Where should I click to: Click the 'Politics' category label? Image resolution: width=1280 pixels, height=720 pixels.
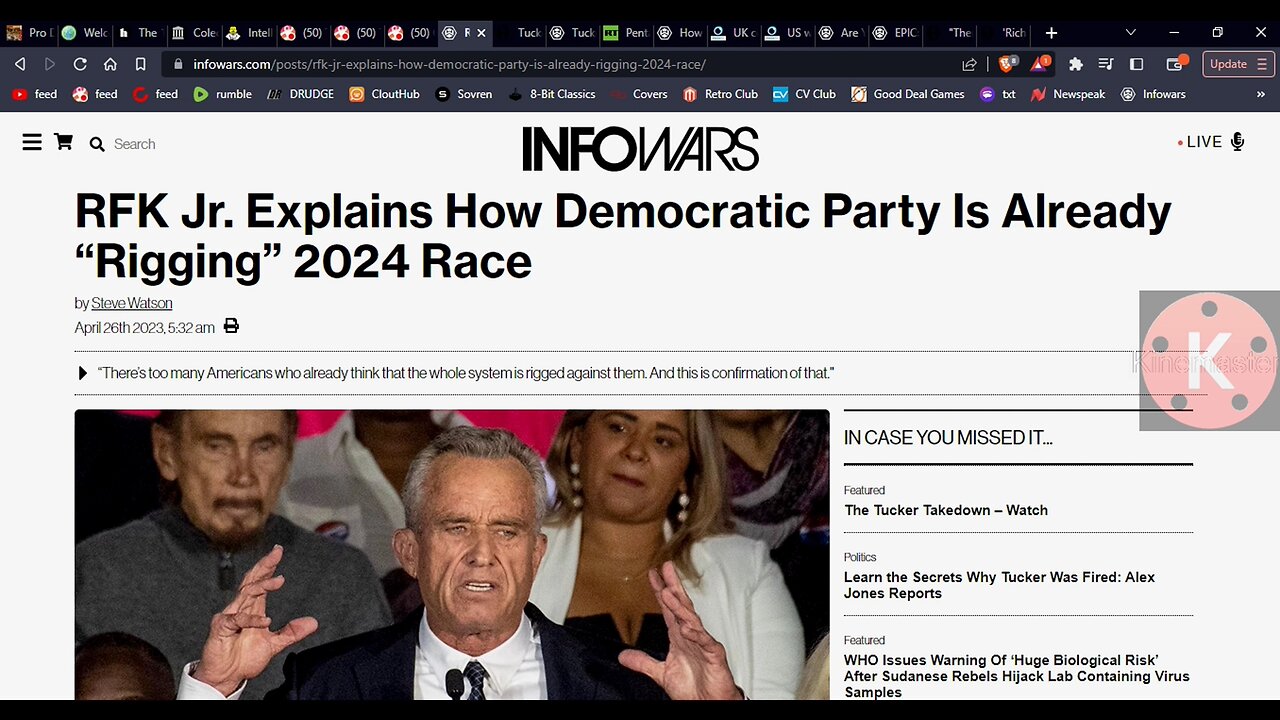pos(860,557)
